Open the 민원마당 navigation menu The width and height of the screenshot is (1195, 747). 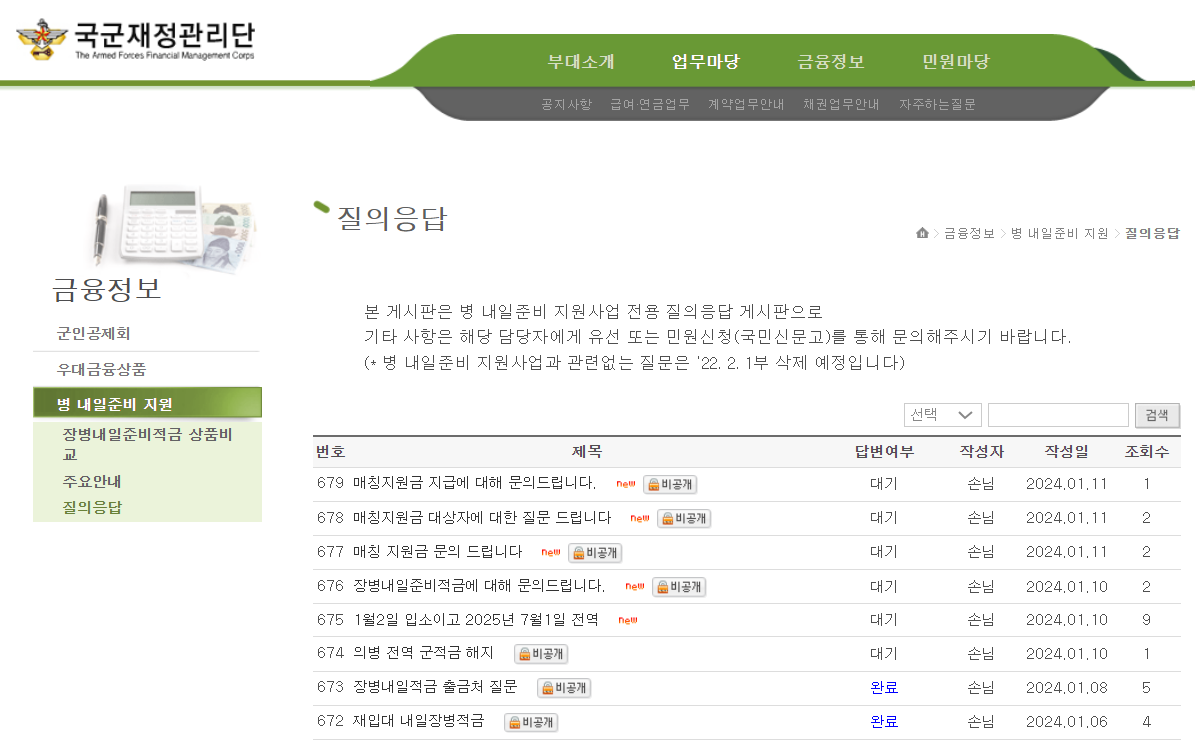click(x=955, y=61)
